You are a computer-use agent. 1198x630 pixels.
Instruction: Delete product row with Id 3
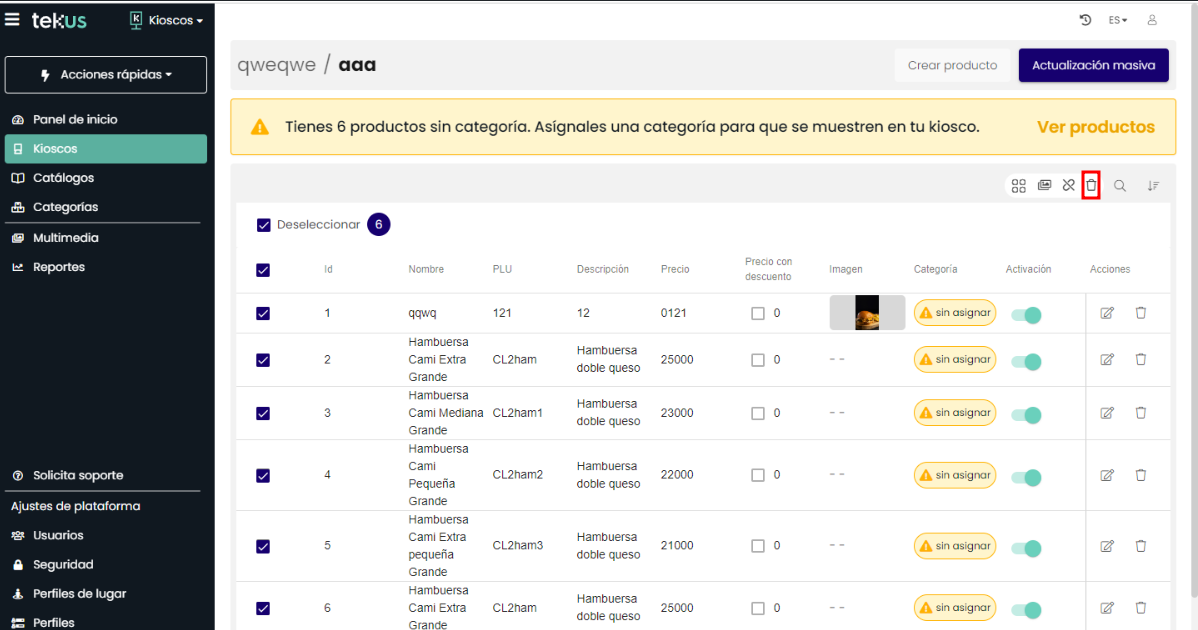1140,412
